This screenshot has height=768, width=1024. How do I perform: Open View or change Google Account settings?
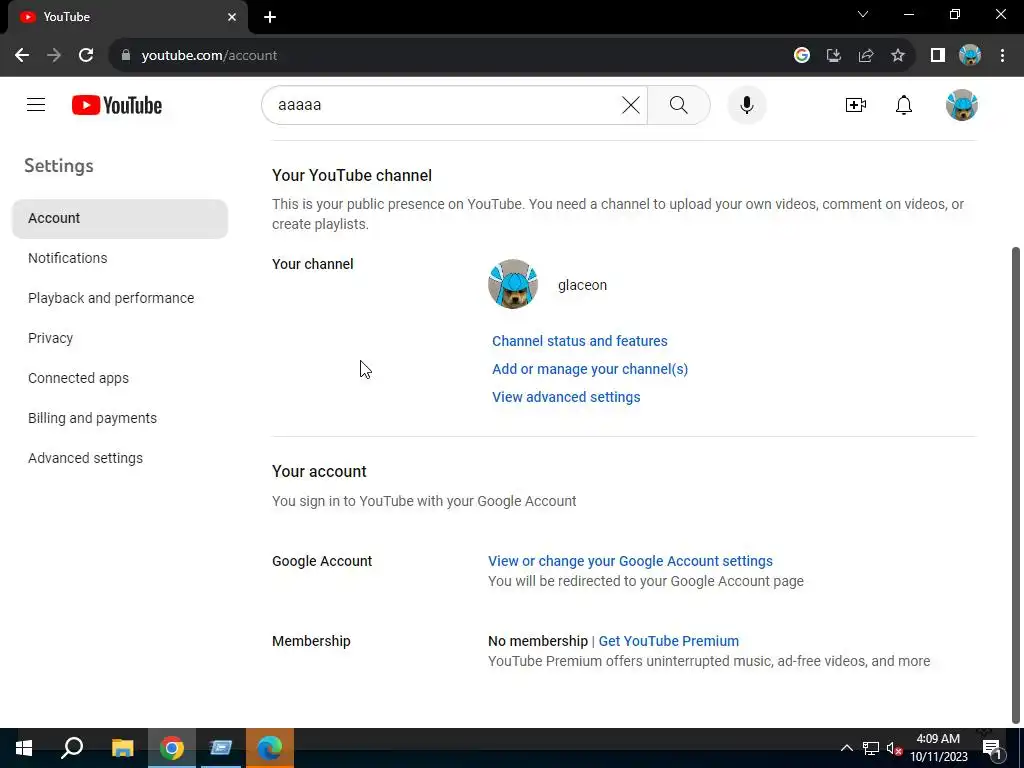[x=630, y=561]
